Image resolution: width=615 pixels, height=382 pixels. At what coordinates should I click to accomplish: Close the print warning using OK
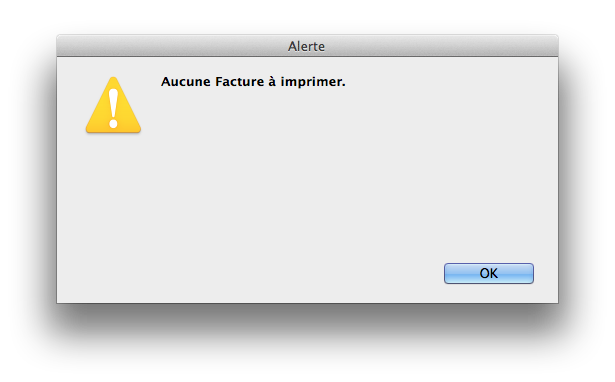[x=489, y=273]
